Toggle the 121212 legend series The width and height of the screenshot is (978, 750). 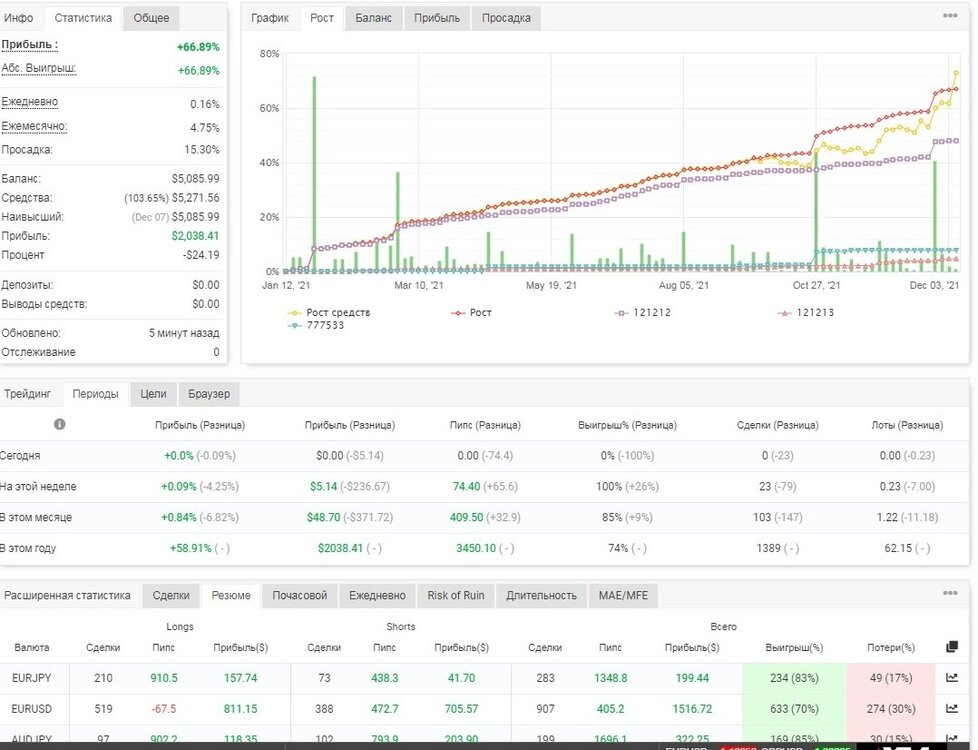(x=642, y=313)
